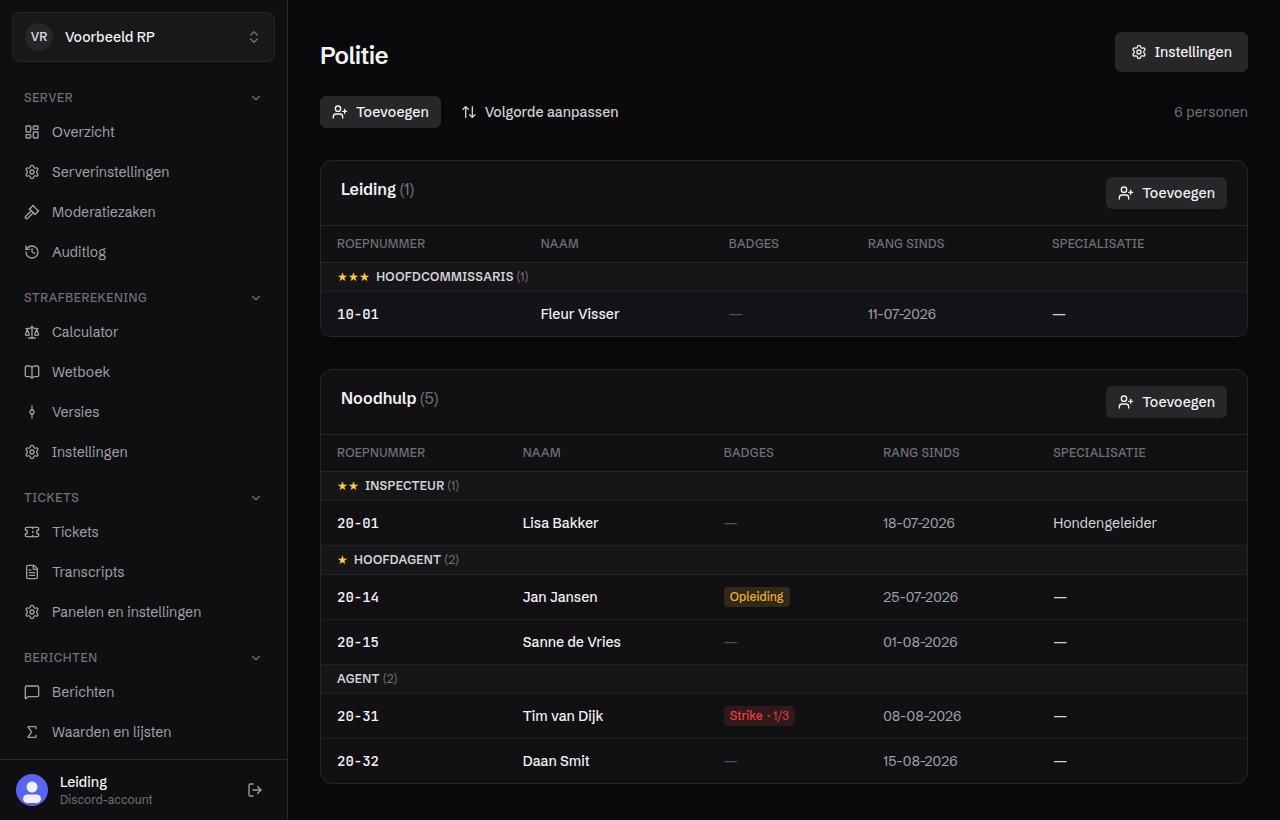Screen dimensions: 1280x820
Task: Go to the Wetboek page
Action: (143, 372)
